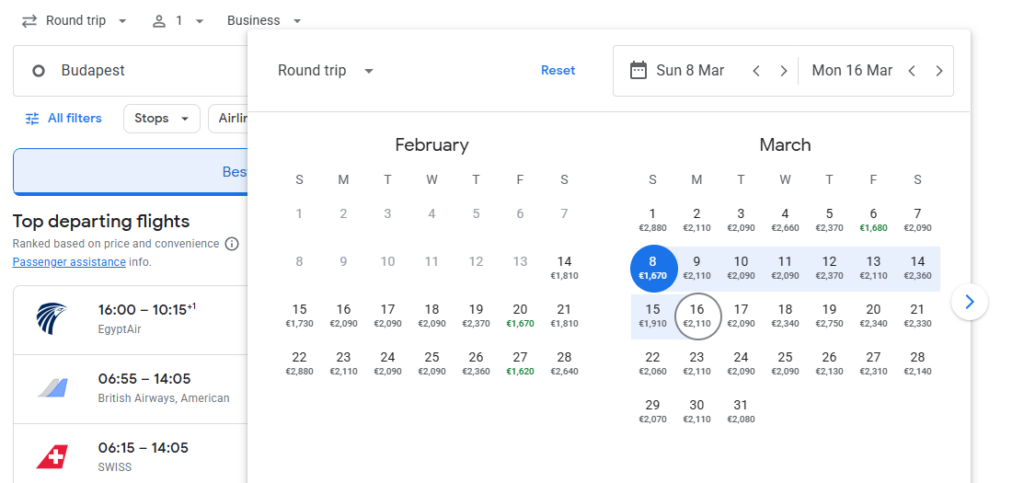Expand the Stops filter dropdown
This screenshot has height=483, width=1024.
(161, 118)
